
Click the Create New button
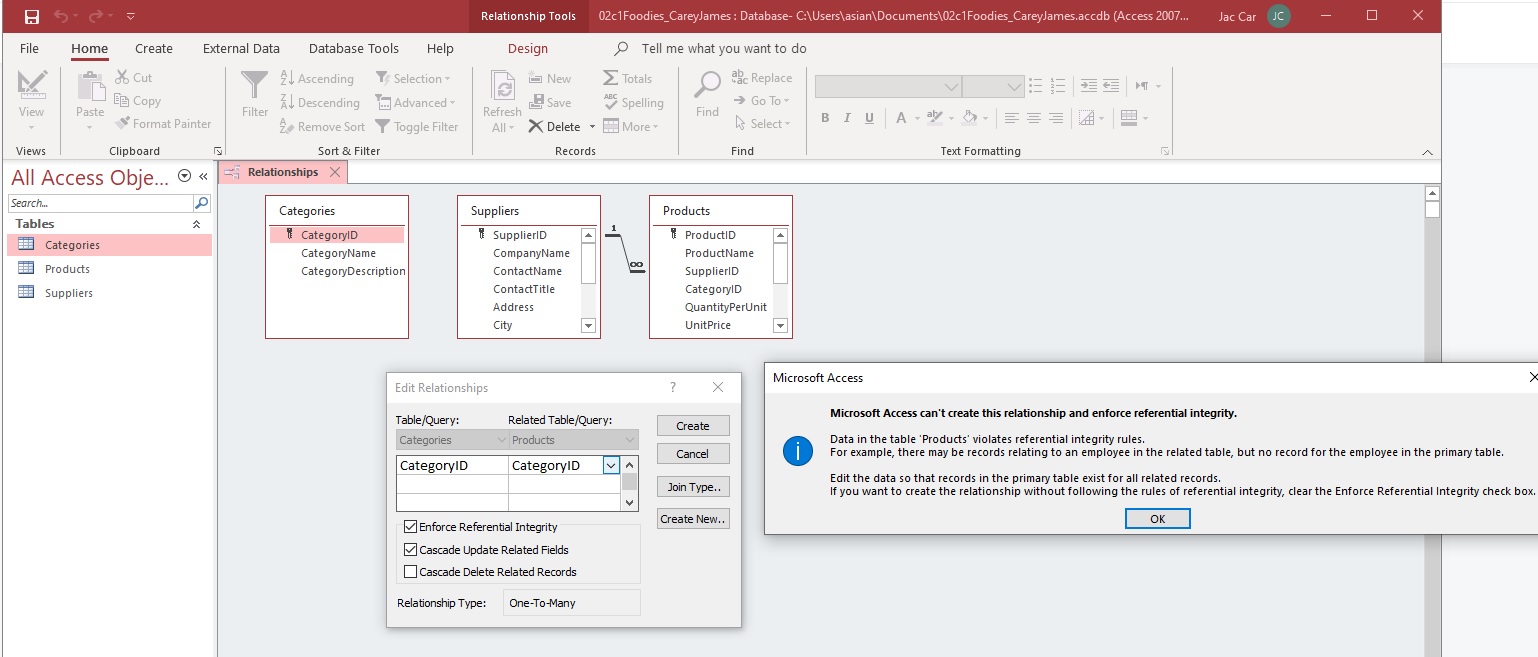tap(693, 519)
